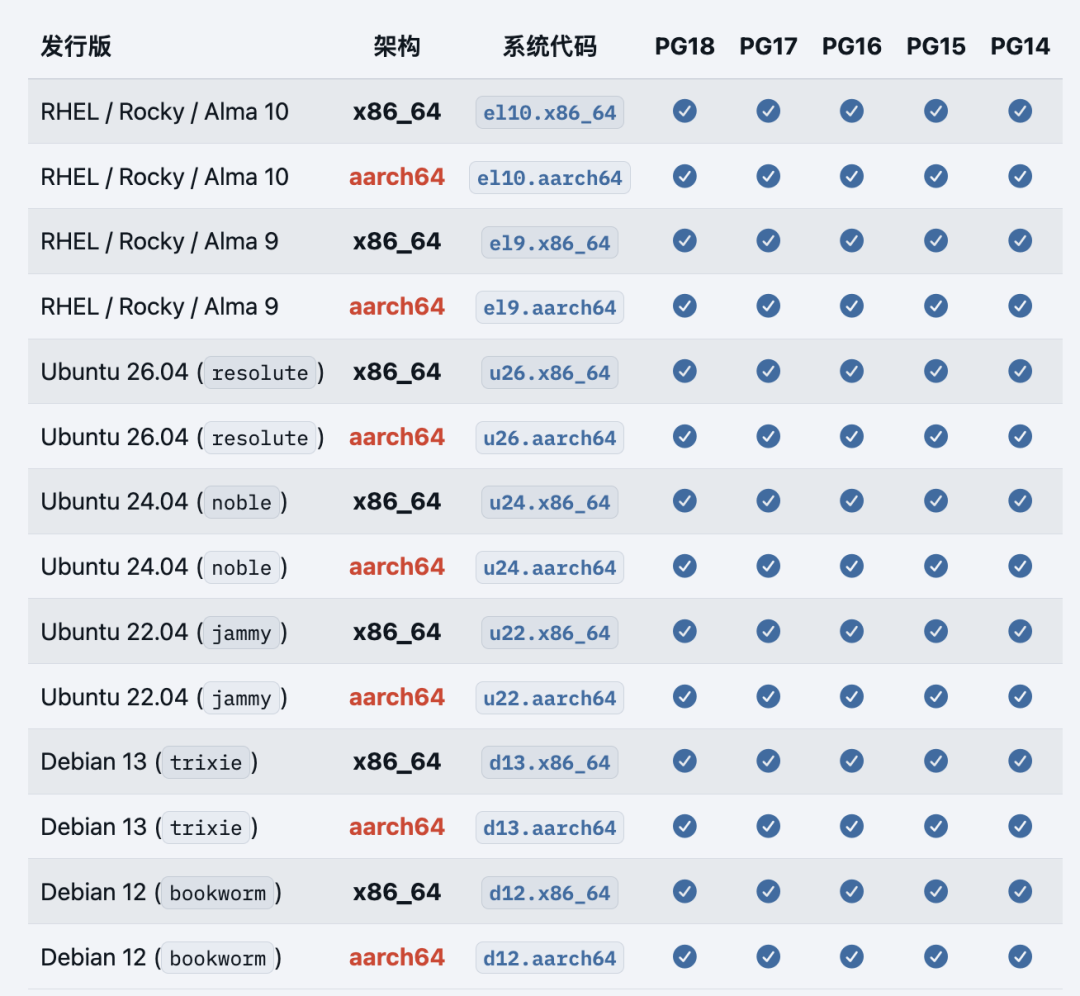Click the 发行版 column header

(76, 46)
